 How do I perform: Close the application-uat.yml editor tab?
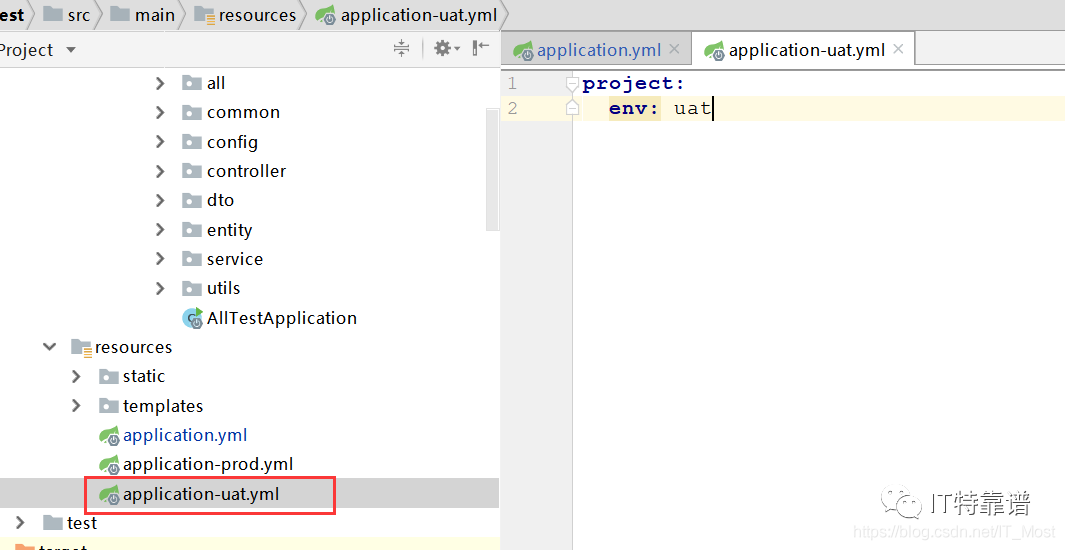pos(899,49)
